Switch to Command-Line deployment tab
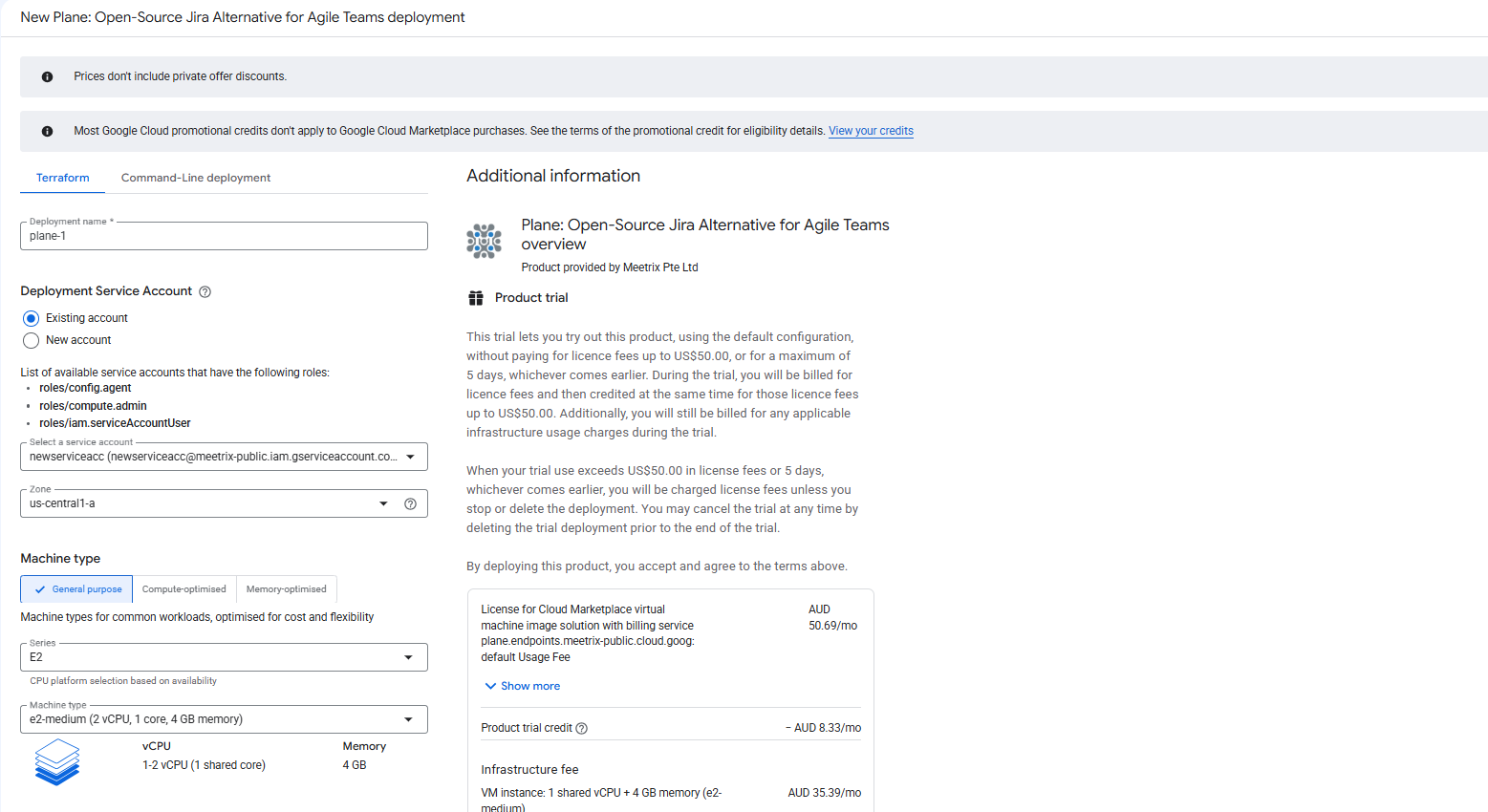The image size is (1488, 812). [x=196, y=178]
